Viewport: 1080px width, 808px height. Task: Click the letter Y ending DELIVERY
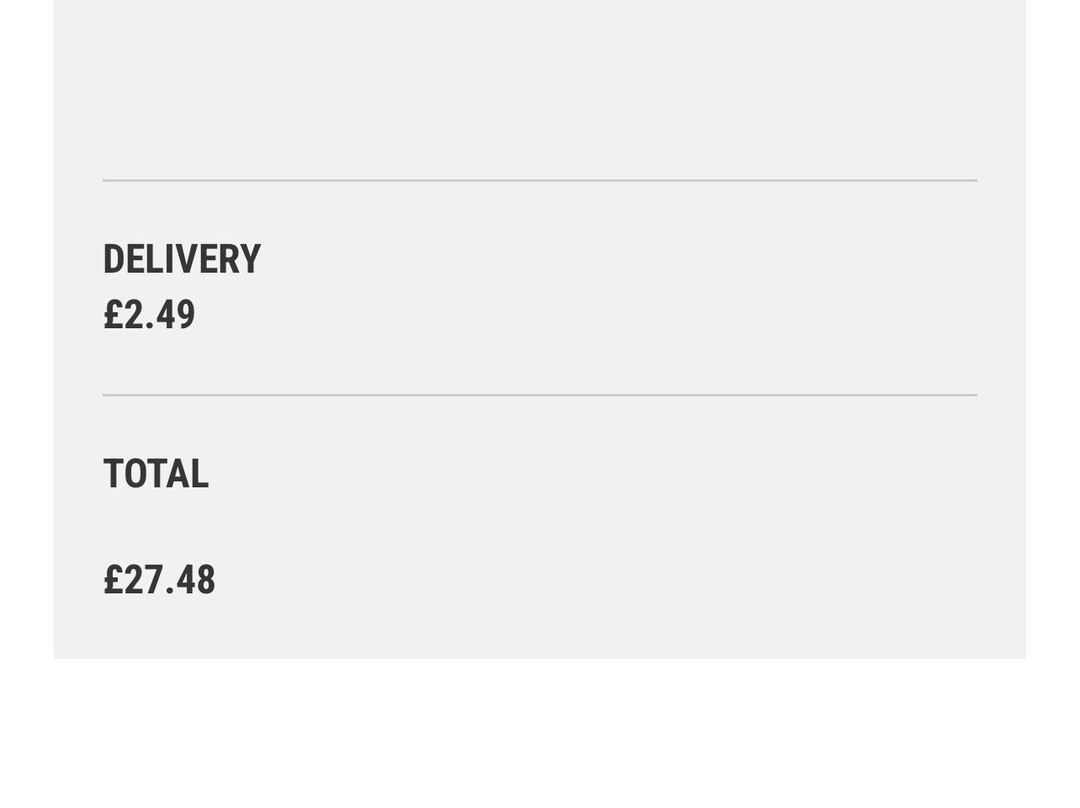pos(250,259)
